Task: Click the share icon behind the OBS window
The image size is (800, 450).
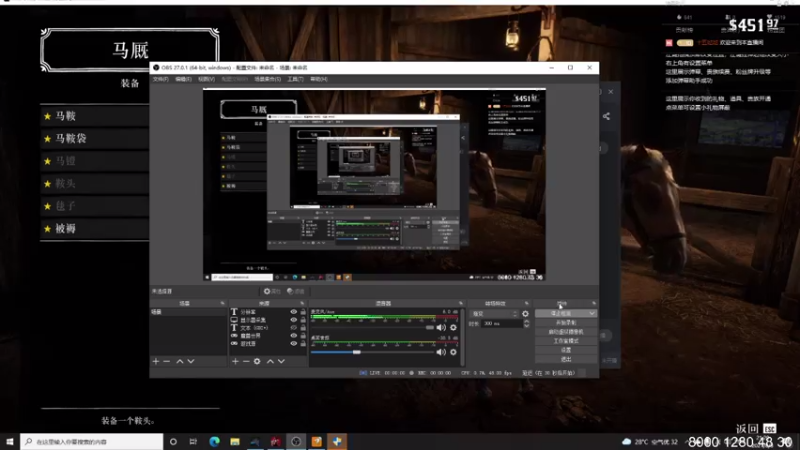Action: click(x=606, y=116)
